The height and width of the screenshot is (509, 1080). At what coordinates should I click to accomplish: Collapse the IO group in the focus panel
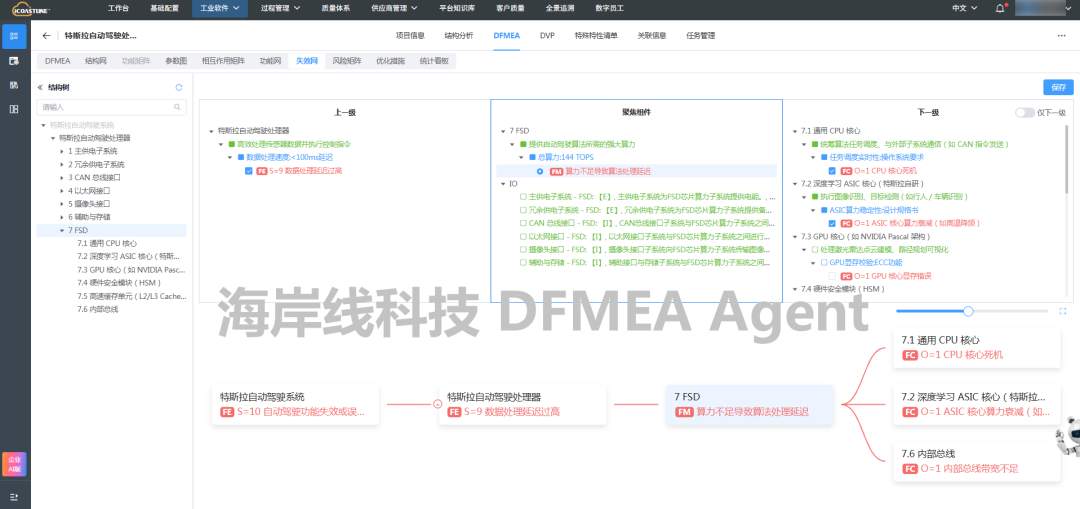point(503,184)
